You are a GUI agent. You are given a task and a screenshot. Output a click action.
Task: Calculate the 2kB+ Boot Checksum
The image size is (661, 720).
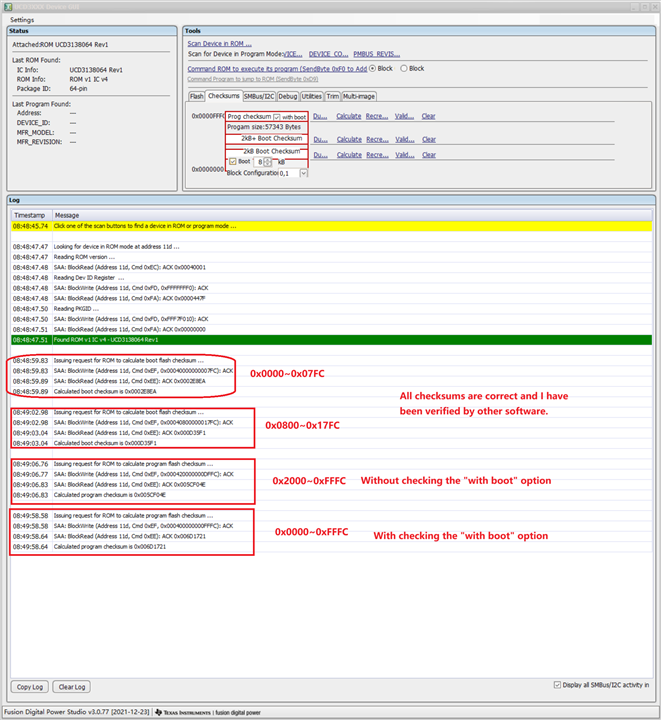pyautogui.click(x=349, y=139)
